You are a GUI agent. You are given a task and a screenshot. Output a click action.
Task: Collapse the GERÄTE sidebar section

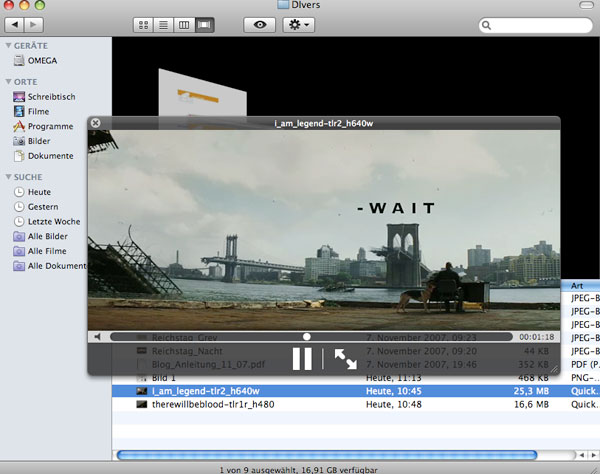tap(8, 46)
